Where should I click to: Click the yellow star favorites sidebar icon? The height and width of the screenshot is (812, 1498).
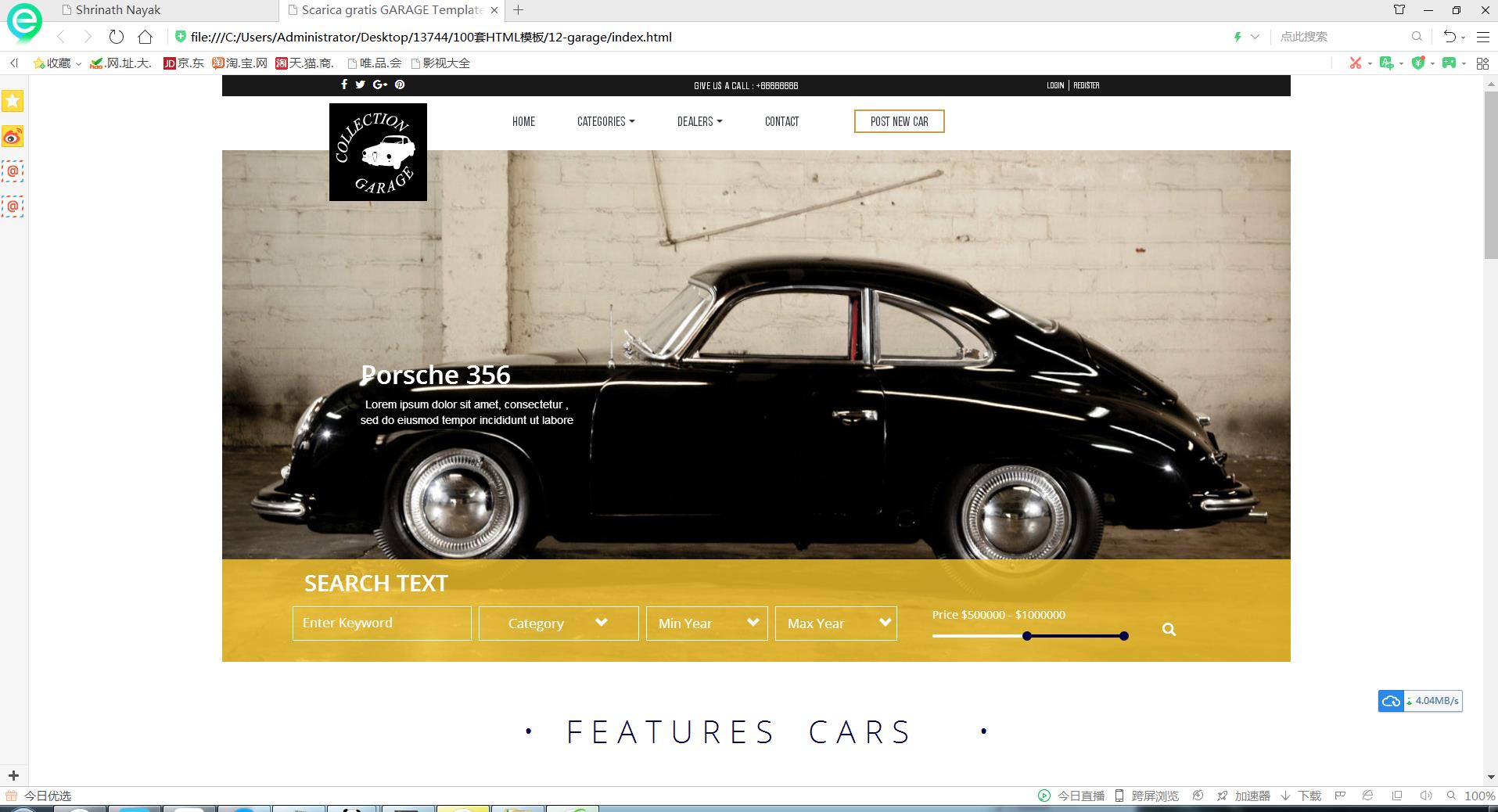point(13,101)
